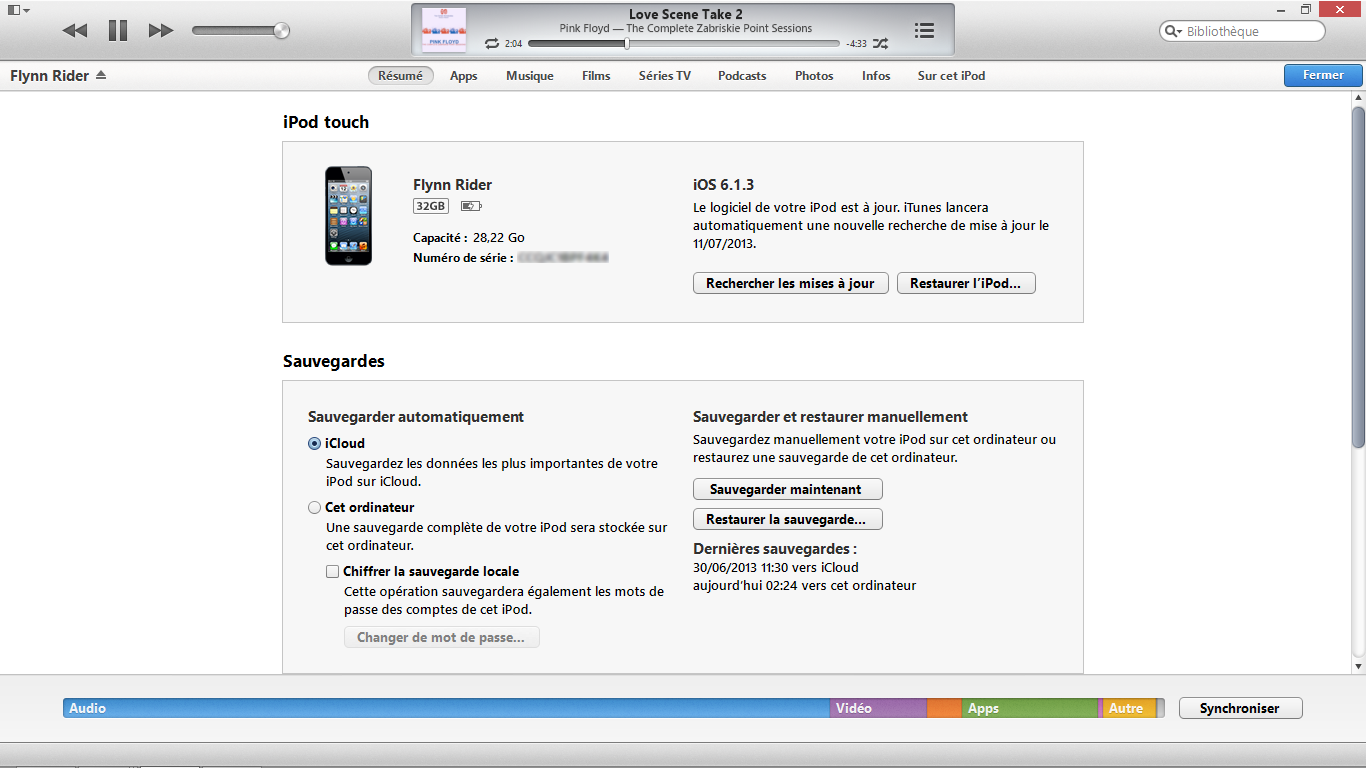Image resolution: width=1366 pixels, height=768 pixels.
Task: Open the Photos tab
Action: coord(813,76)
